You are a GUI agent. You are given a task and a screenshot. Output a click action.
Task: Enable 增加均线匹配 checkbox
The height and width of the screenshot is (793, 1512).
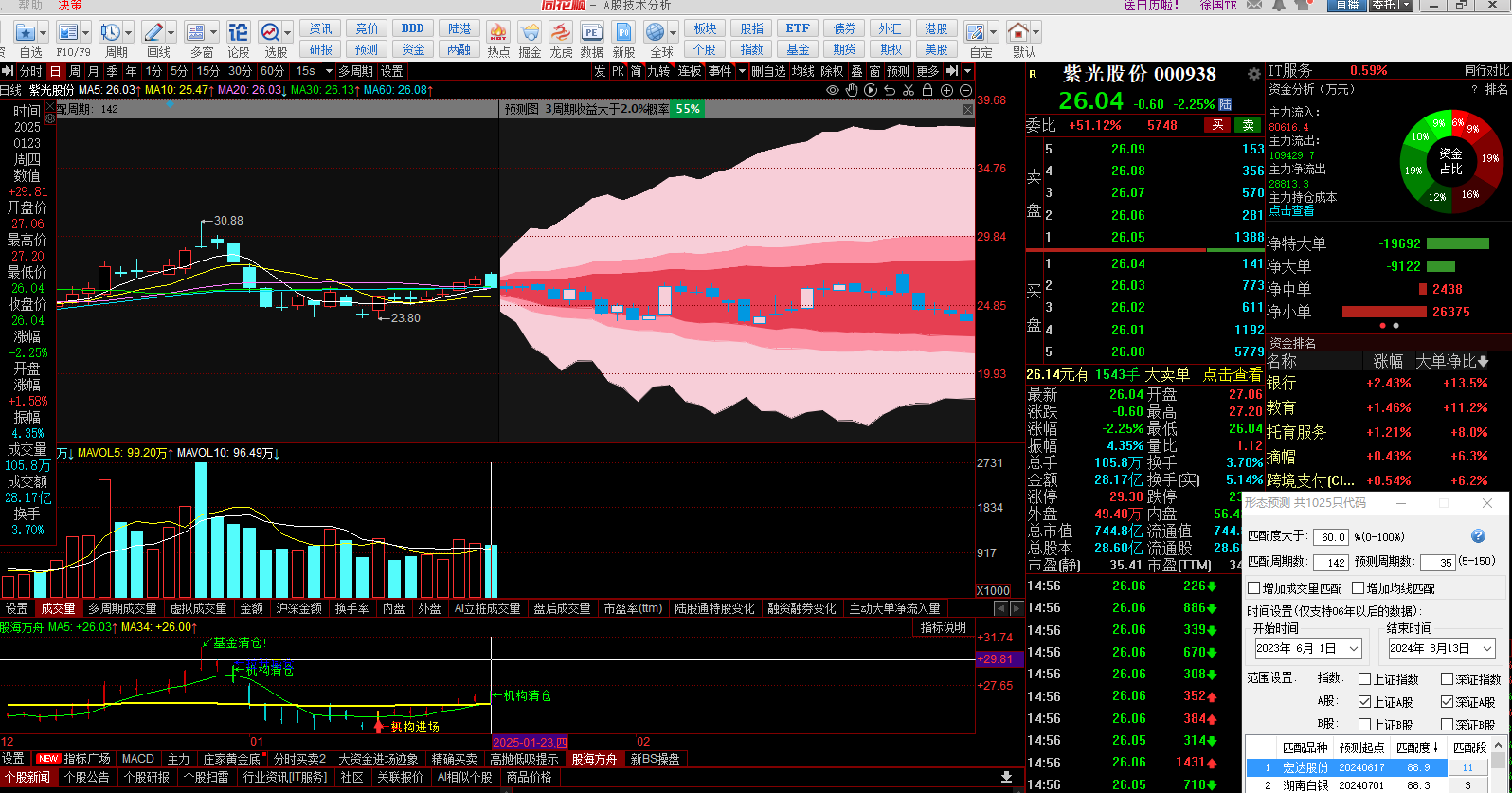1358,588
